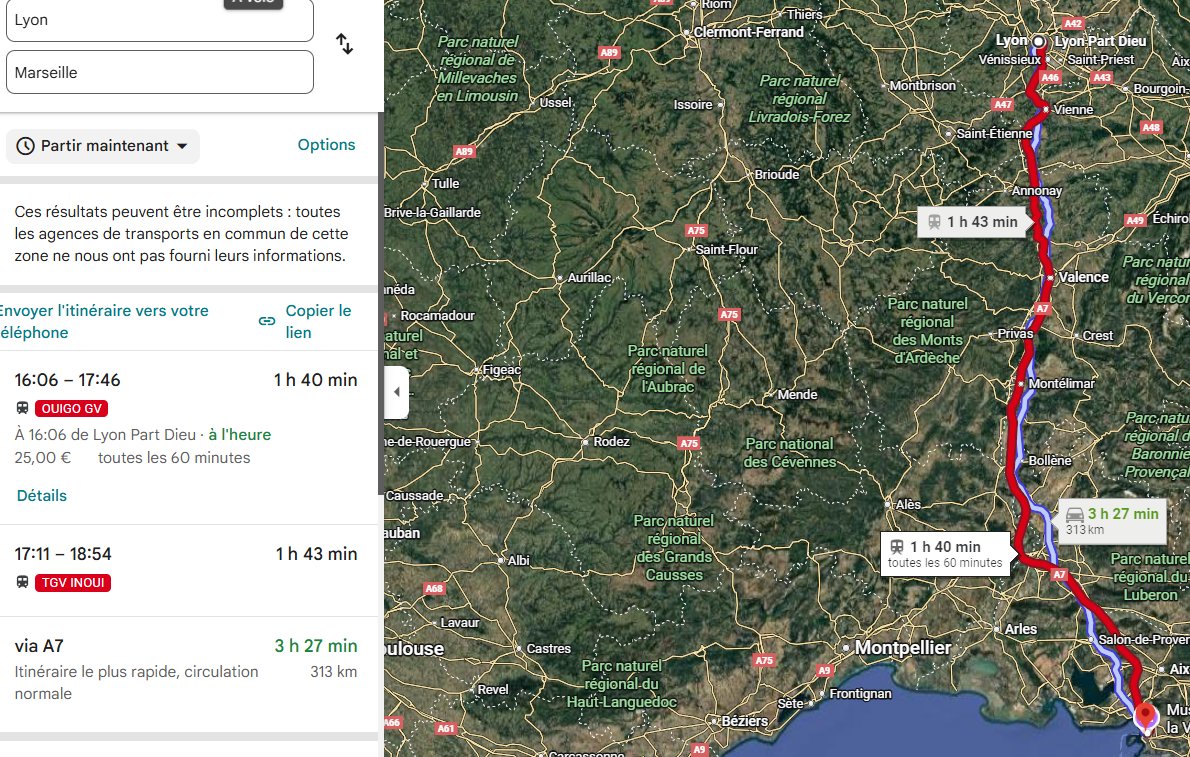This screenshot has width=1190, height=757.
Task: Click the red destination pin at Marseille
Action: (1145, 718)
